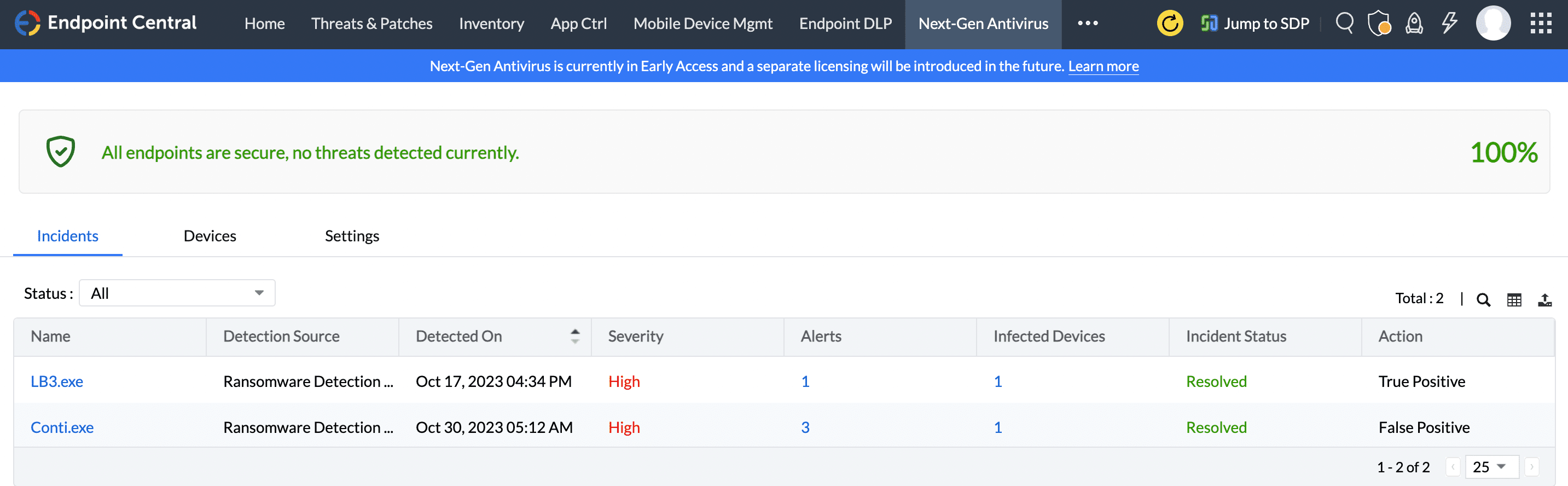Screen dimensions: 1568x486
Task: Export the incidents list
Action: tap(1544, 299)
